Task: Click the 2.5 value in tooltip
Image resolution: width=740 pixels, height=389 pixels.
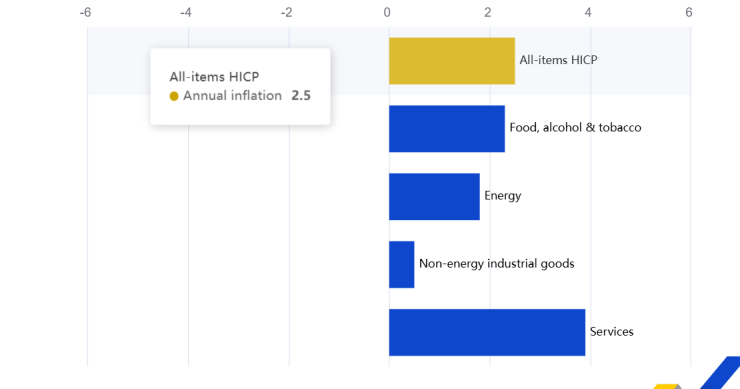Action: (301, 95)
